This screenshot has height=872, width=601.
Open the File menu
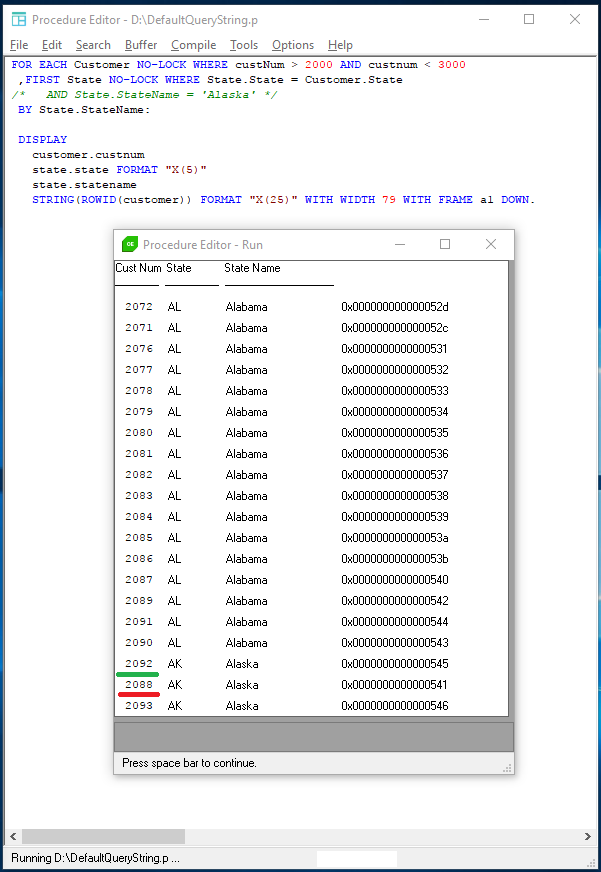pos(19,45)
